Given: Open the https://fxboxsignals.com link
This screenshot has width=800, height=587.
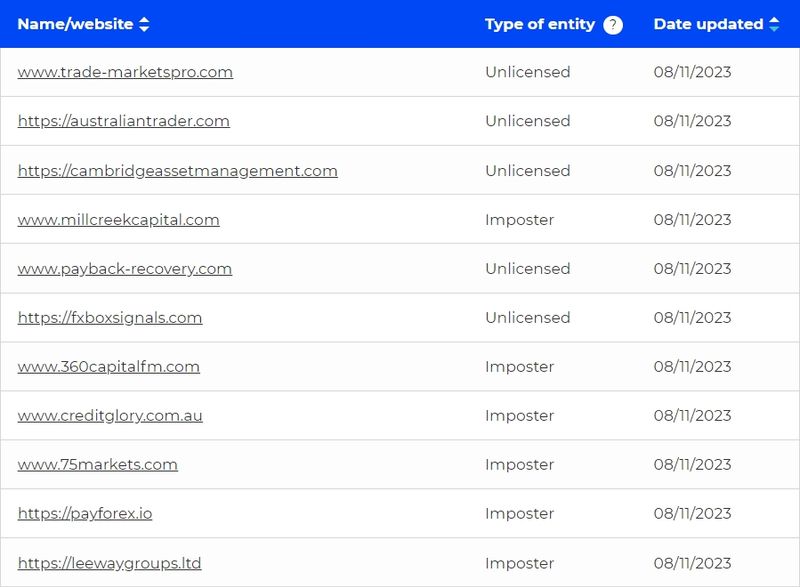Looking at the screenshot, I should pos(110,318).
